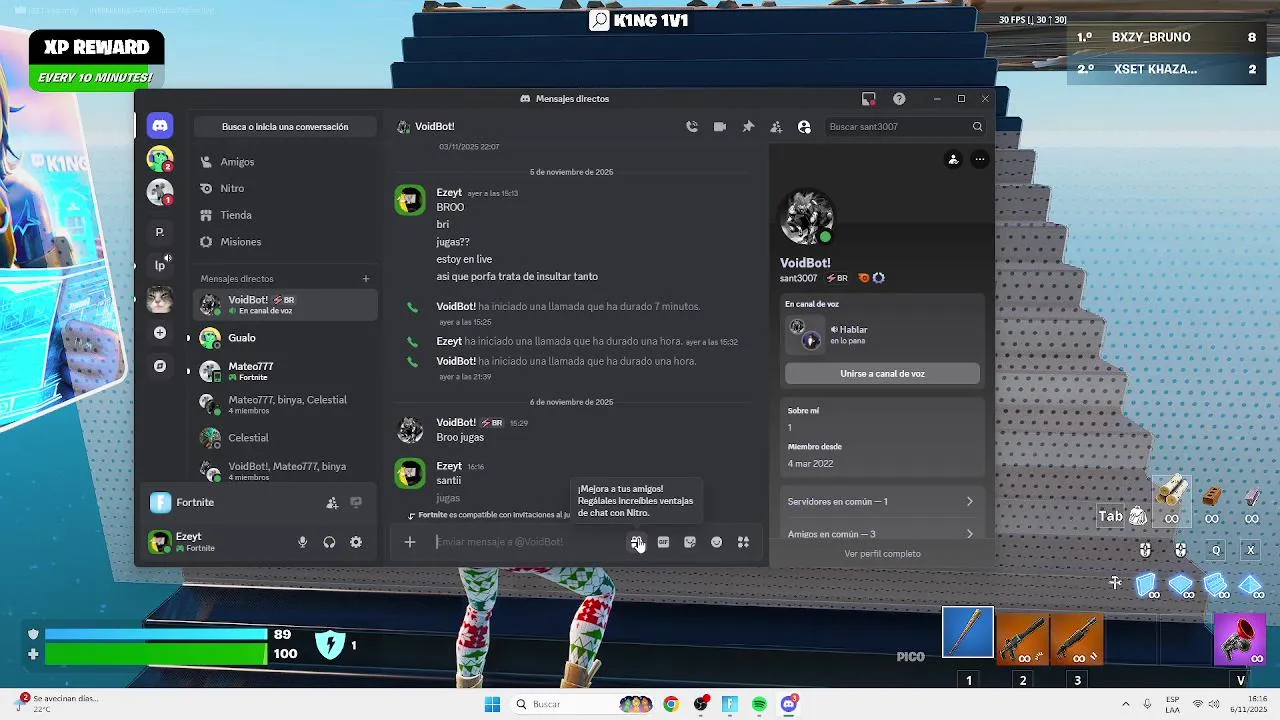Click the screen icon in Fortnite activity bar
This screenshot has height=720, width=1280.
[356, 503]
